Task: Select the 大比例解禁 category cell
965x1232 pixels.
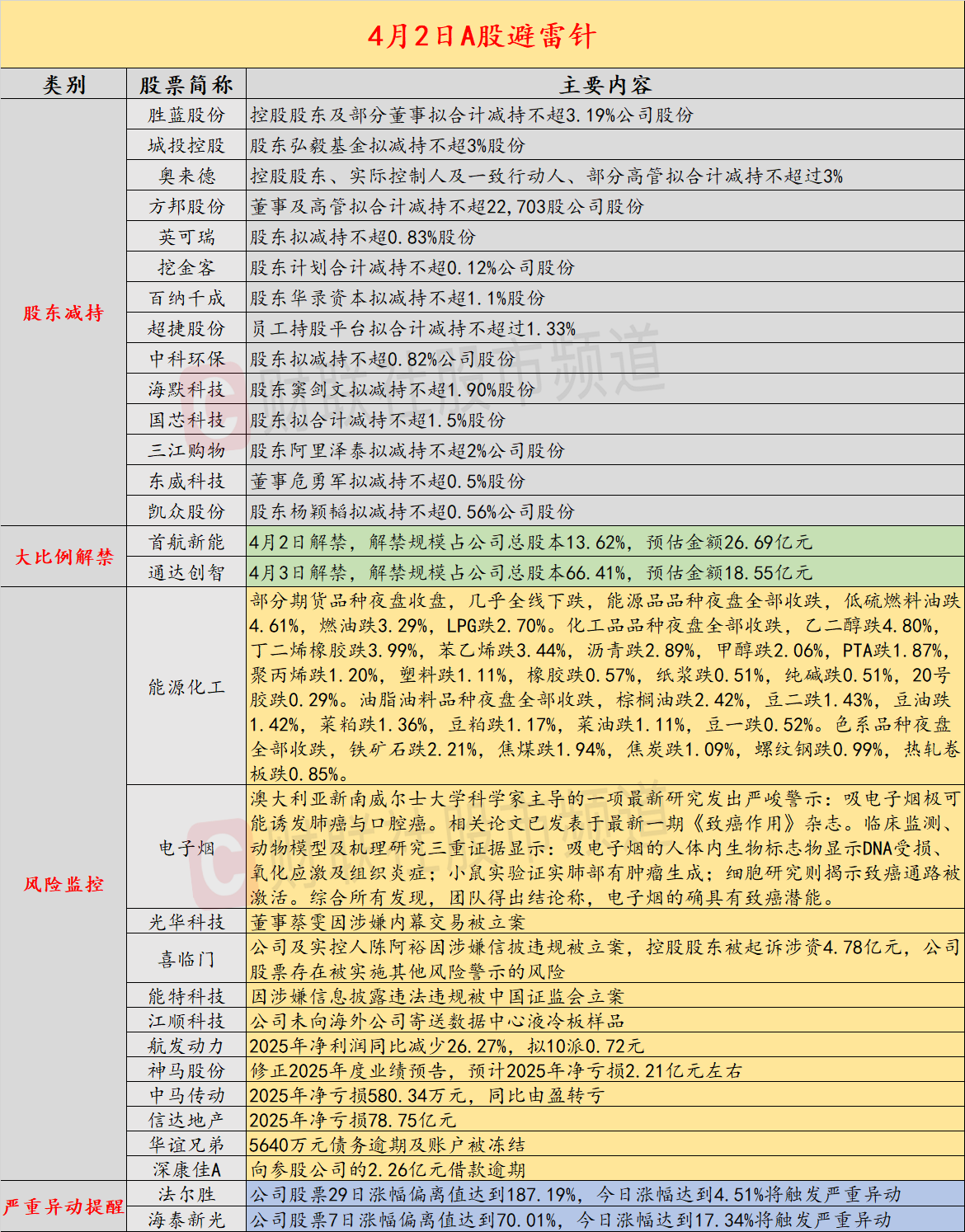Action: tap(64, 557)
